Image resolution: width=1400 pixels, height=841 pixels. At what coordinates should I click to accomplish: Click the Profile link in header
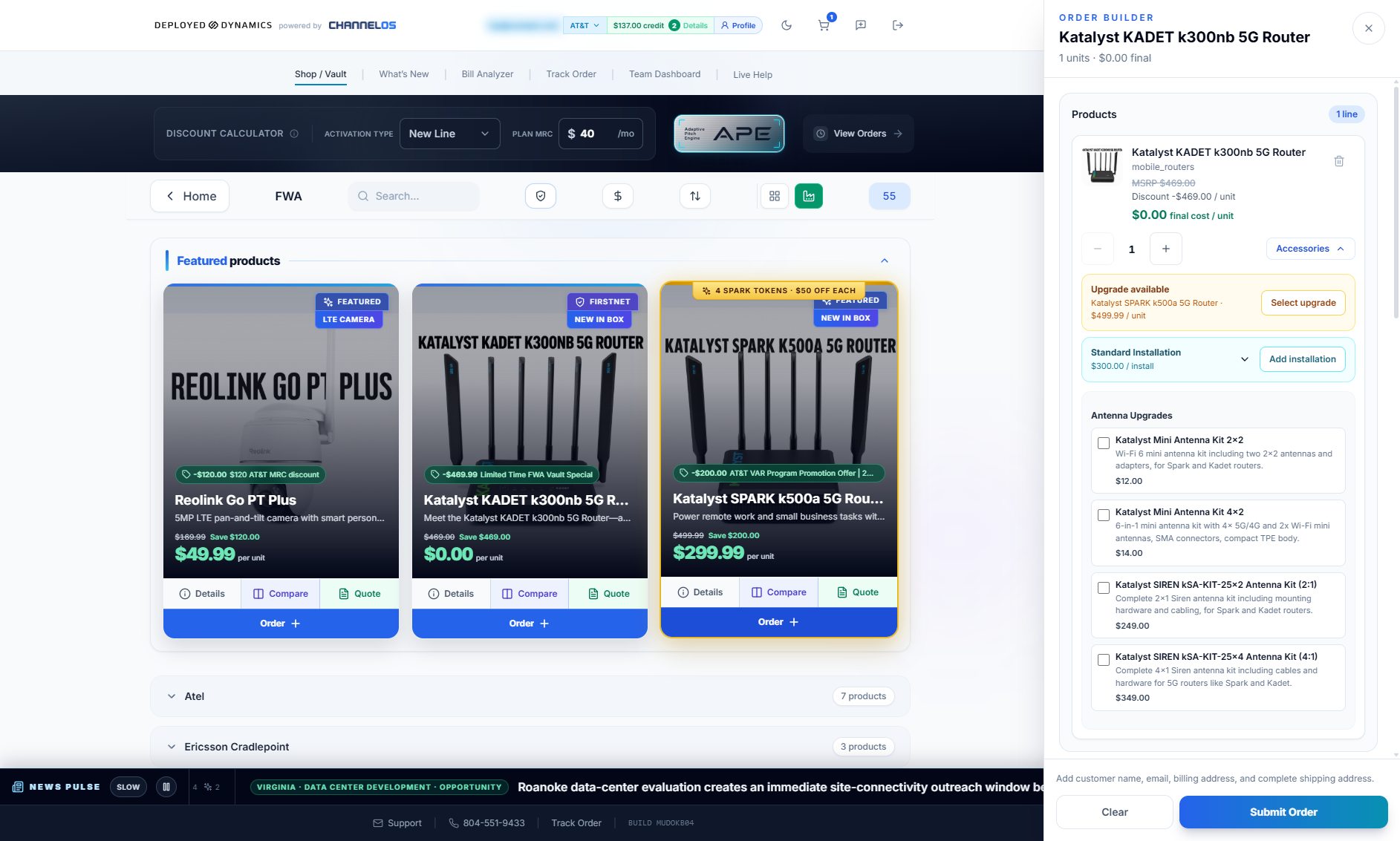[x=738, y=25]
